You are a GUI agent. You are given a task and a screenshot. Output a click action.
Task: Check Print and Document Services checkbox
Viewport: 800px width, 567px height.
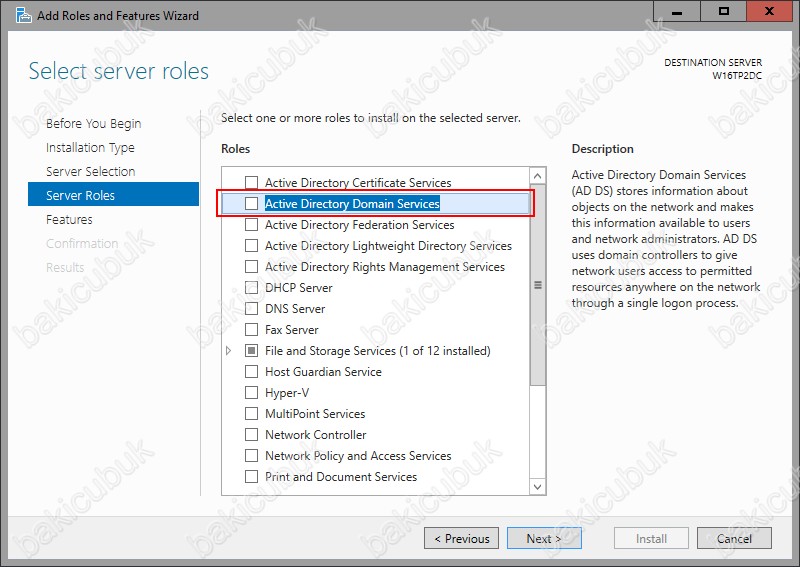(252, 476)
